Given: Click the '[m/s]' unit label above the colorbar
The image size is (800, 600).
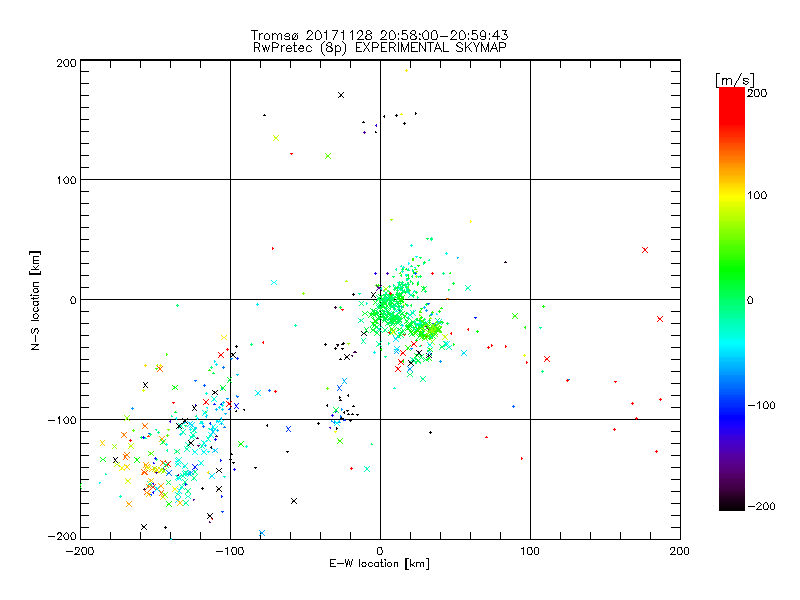Looking at the screenshot, I should tap(735, 80).
